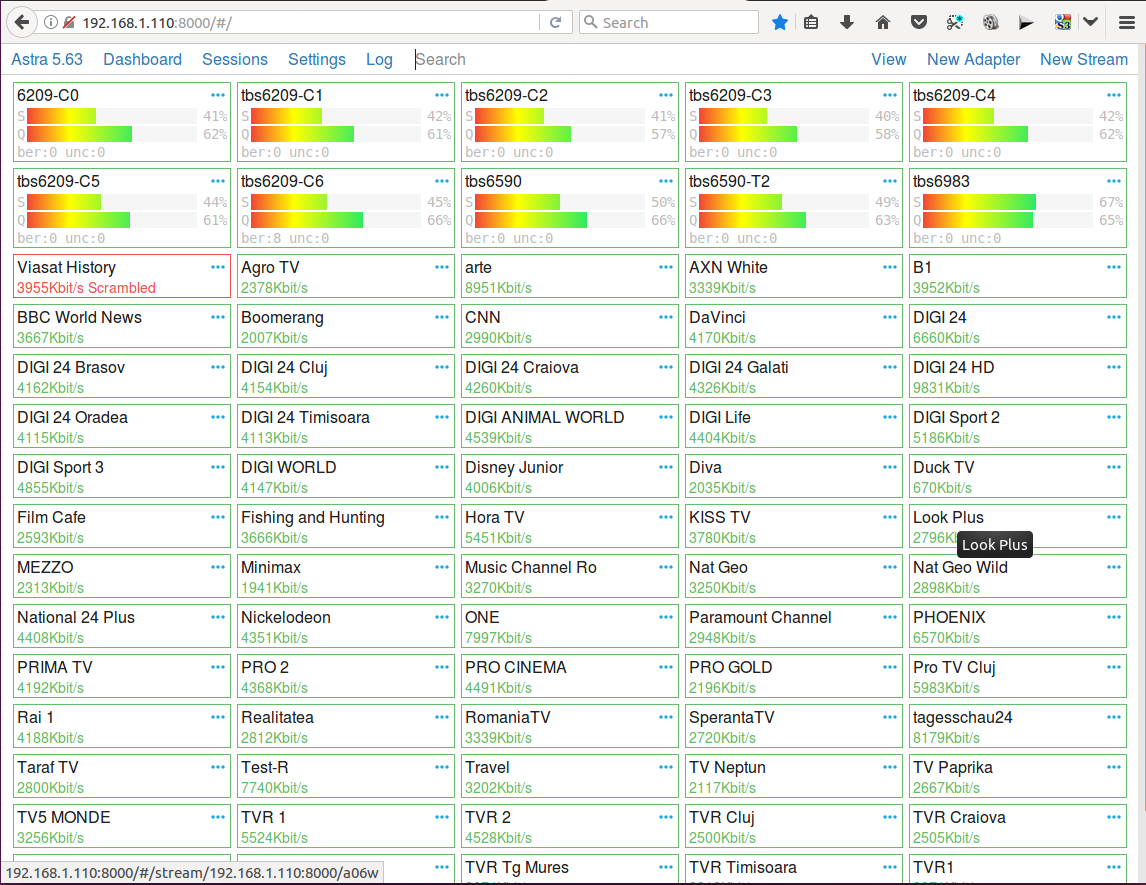1146x885 pixels.
Task: Select the "3955Kbit/s Scrambled" status text
Action: pos(86,288)
